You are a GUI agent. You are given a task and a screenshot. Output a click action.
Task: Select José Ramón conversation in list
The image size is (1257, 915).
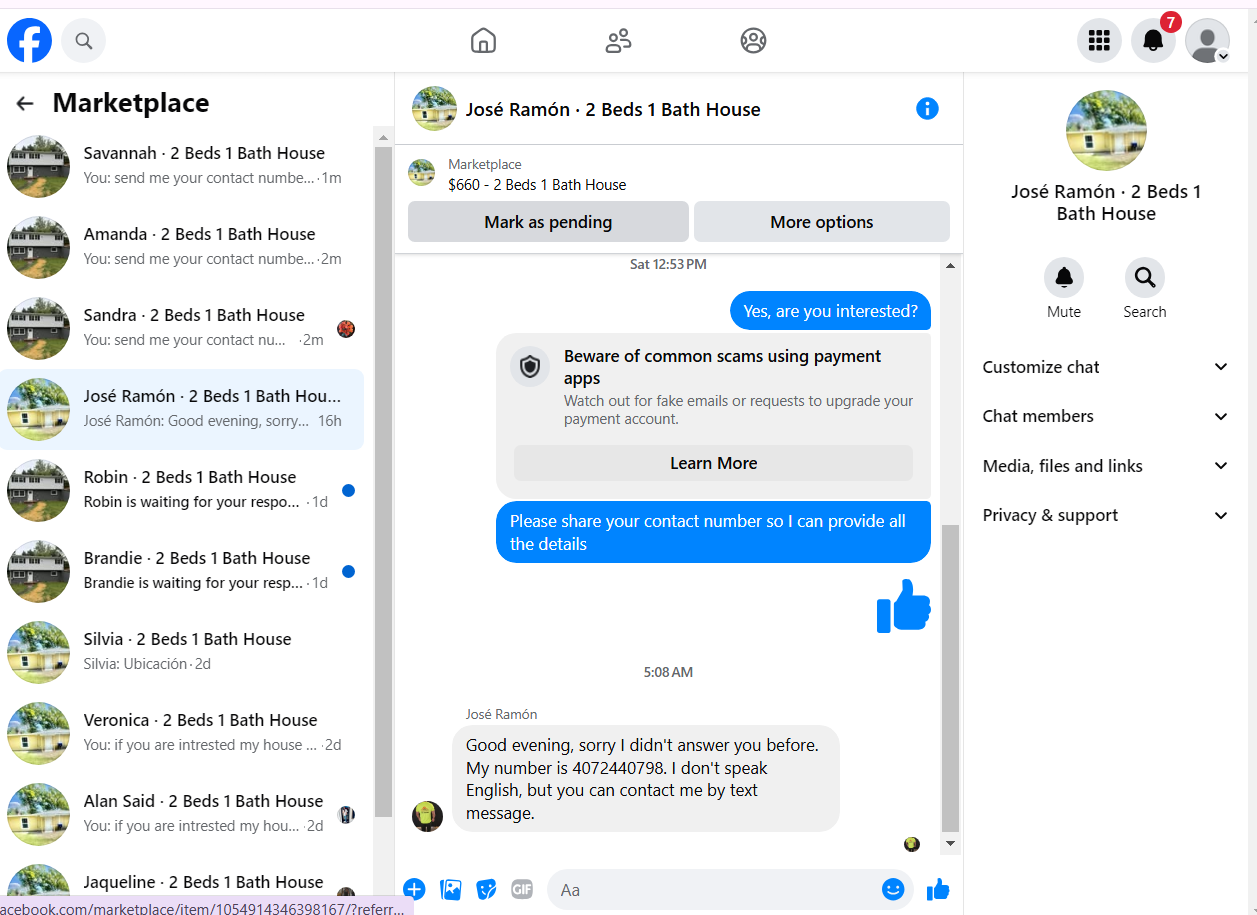coord(182,409)
